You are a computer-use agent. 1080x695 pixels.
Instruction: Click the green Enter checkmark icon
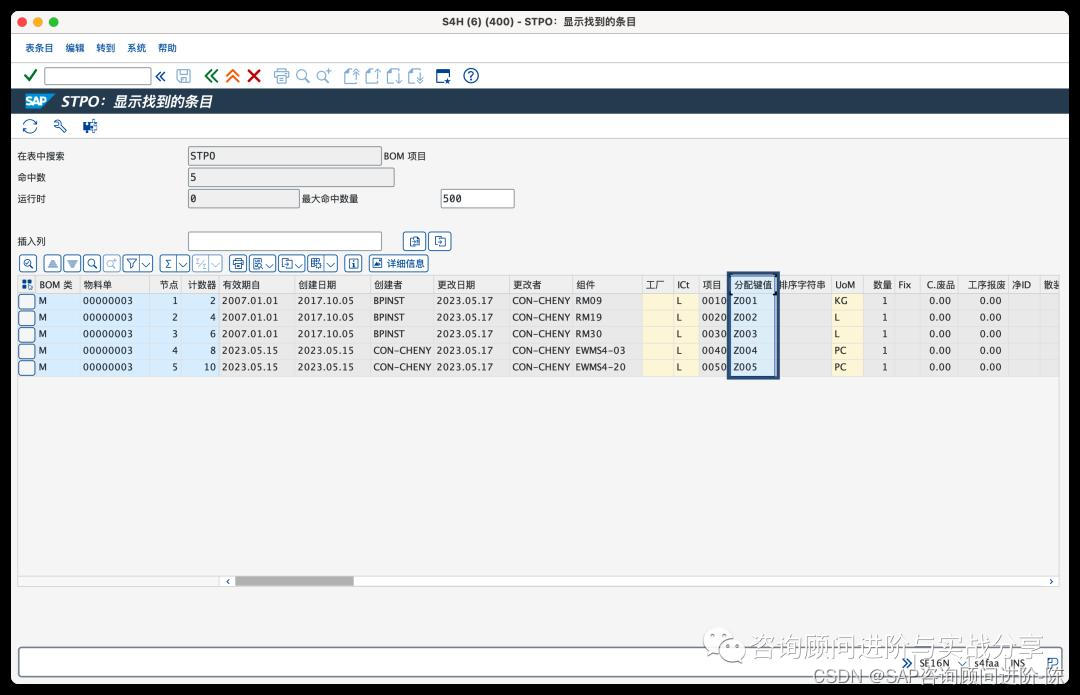(x=30, y=75)
